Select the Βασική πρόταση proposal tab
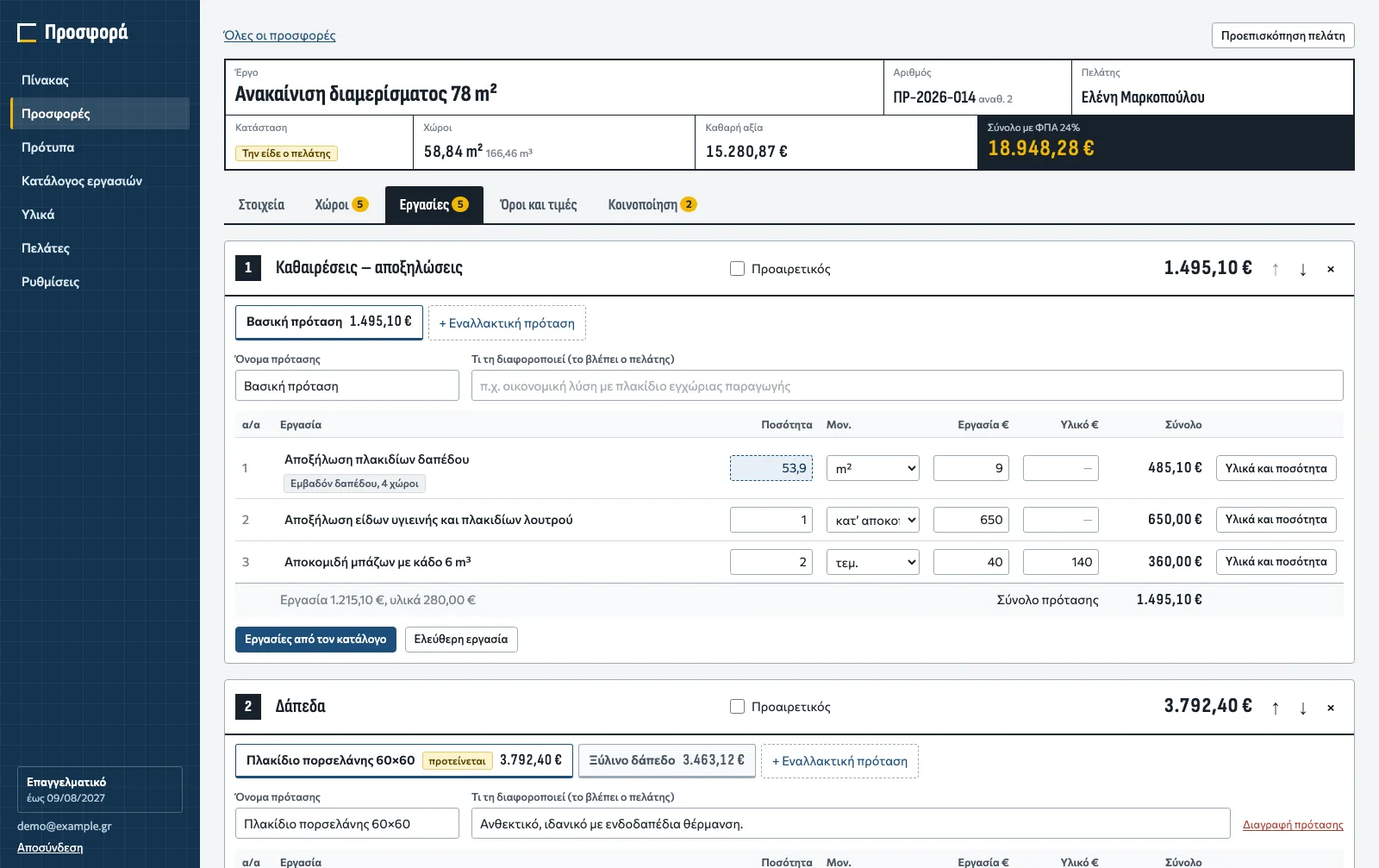This screenshot has height=868, width=1379. point(329,322)
